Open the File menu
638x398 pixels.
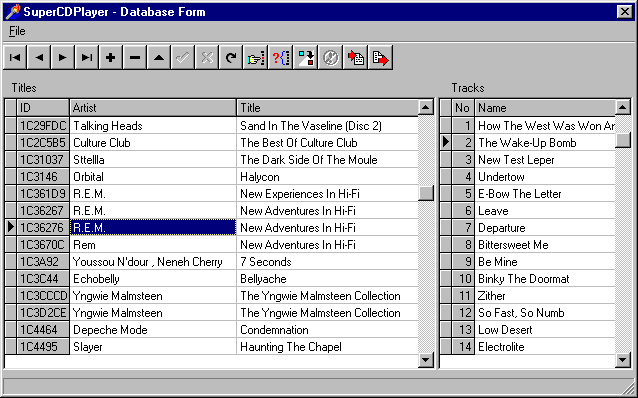coord(17,31)
